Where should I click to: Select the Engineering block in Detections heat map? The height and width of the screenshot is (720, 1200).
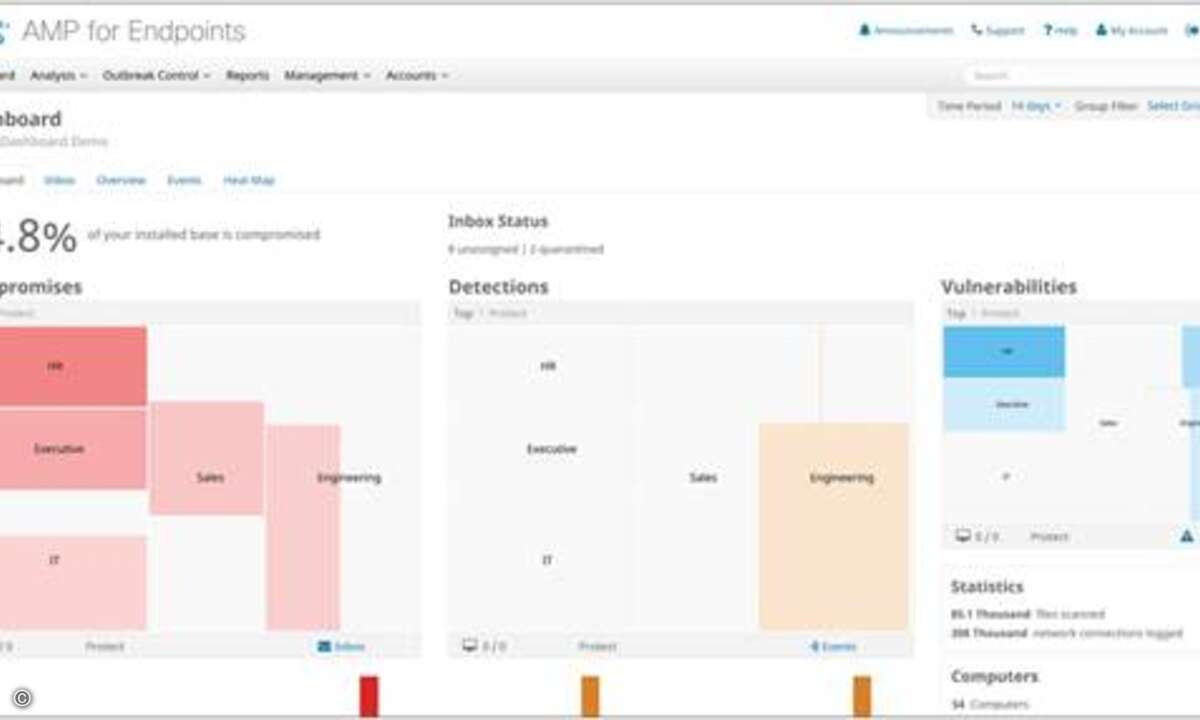click(834, 526)
